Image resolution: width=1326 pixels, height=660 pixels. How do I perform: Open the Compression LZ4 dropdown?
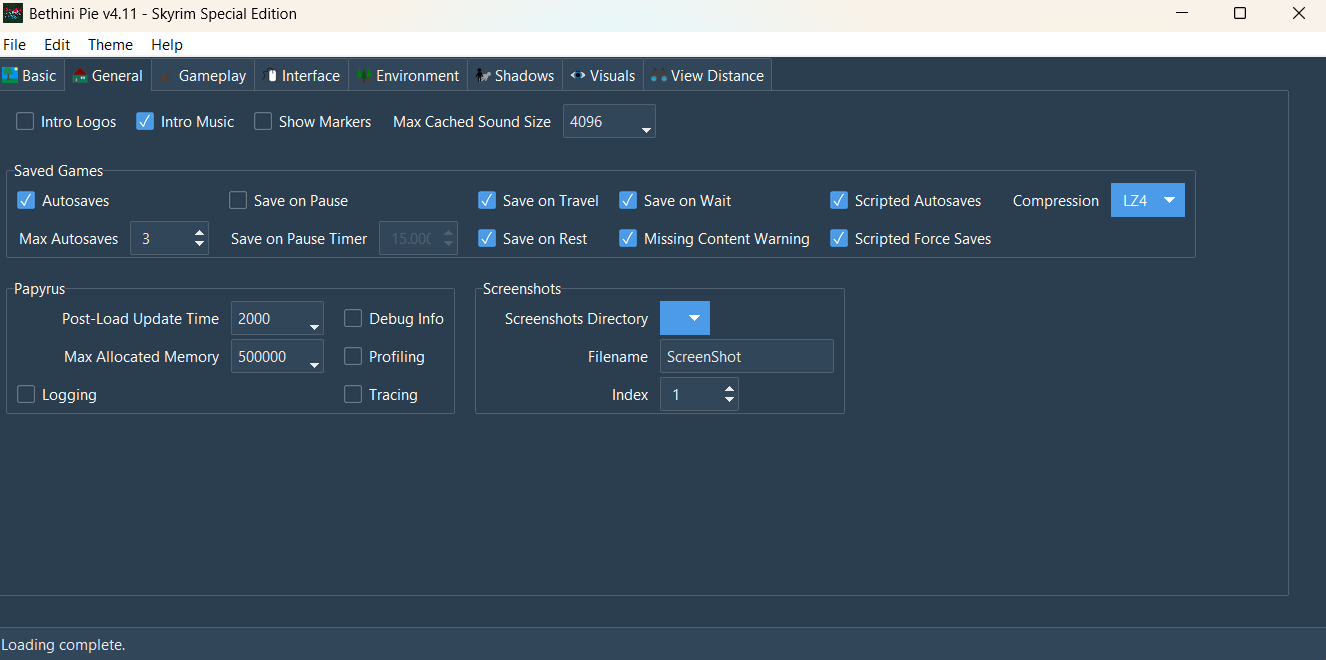[1147, 200]
